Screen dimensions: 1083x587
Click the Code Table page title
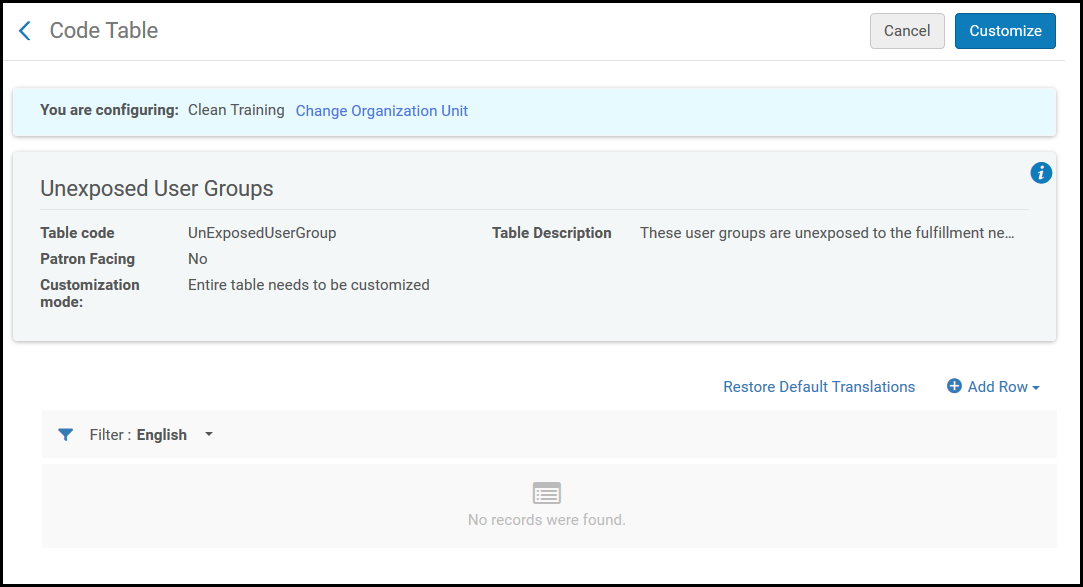(104, 31)
